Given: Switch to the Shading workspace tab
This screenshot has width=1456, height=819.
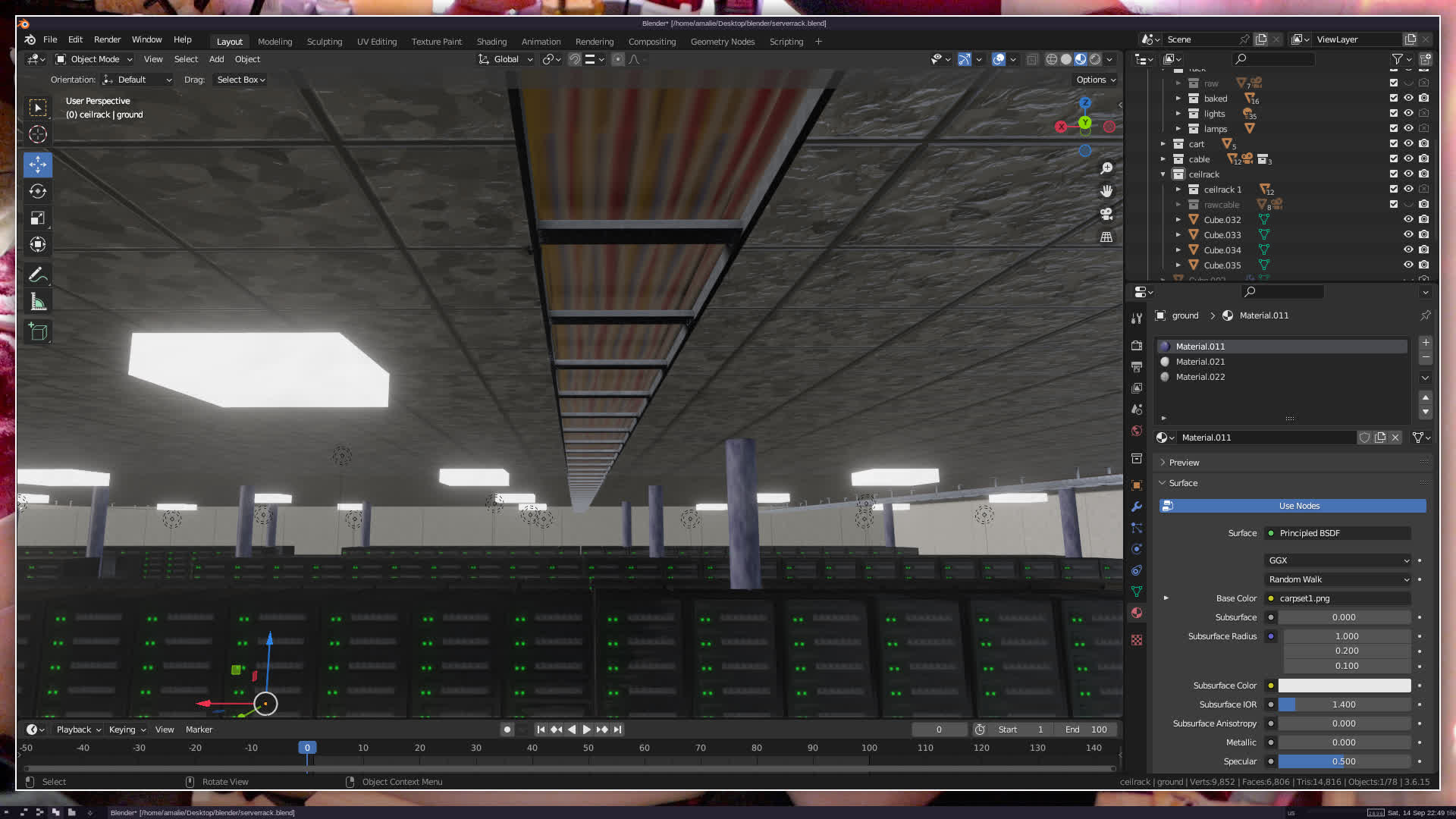Looking at the screenshot, I should click(x=491, y=42).
